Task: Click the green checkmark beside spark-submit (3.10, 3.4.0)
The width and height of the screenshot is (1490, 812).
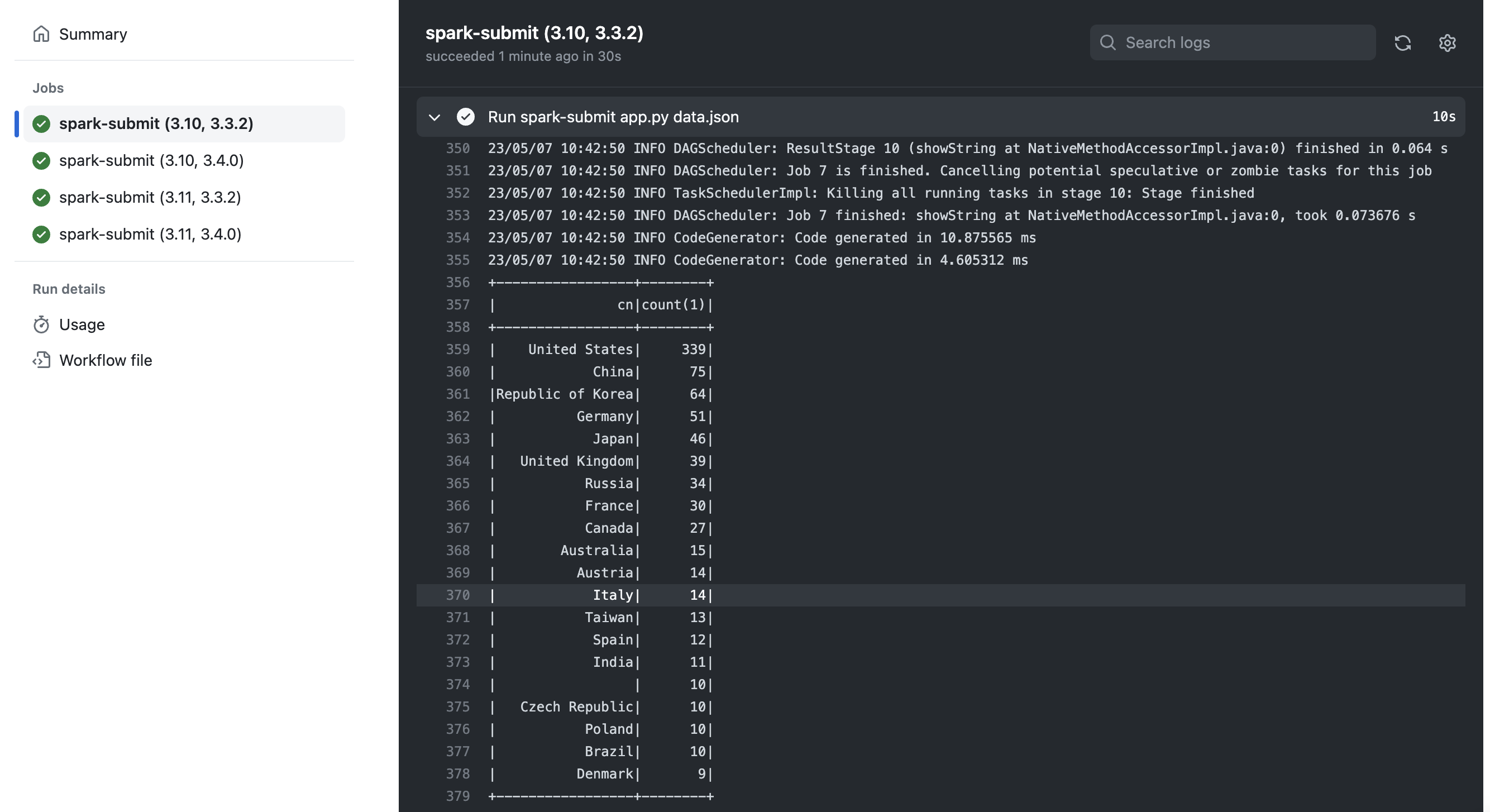Action: [x=41, y=161]
